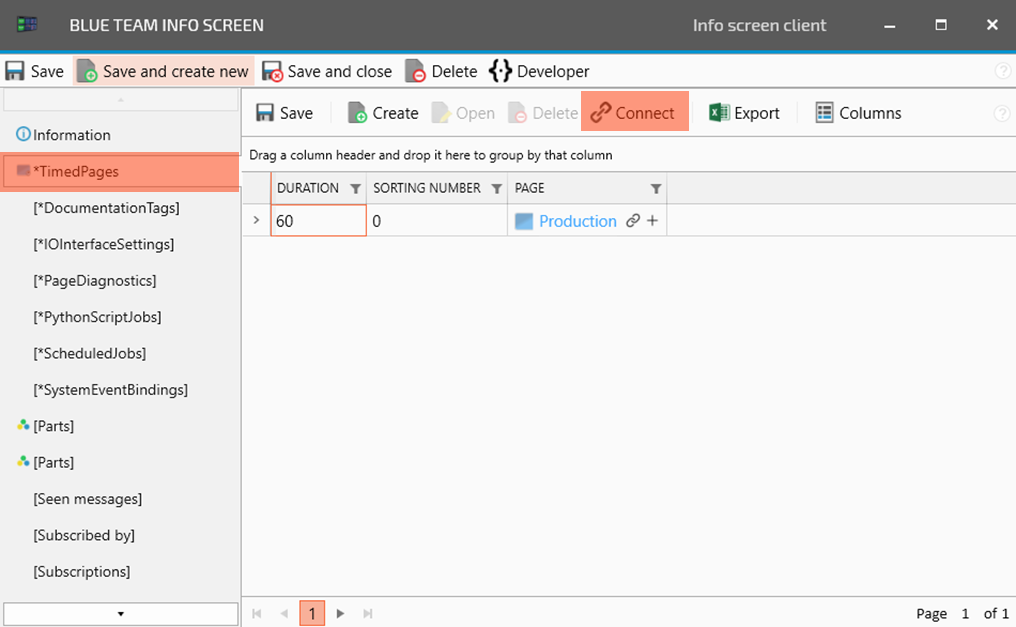Screen dimensions: 1016x627
Task: Open dropdown at bottom of sidebar
Action: (x=120, y=614)
